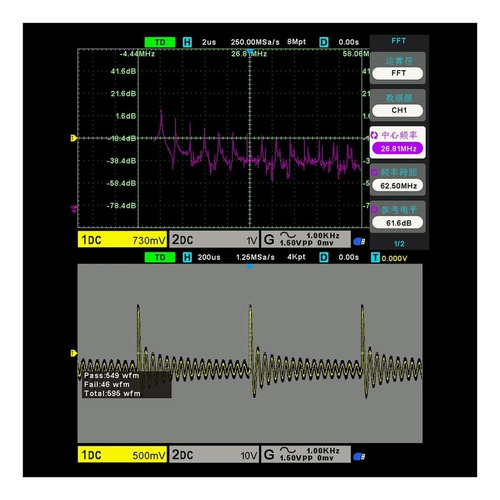Go to next menu page via 1/2
The image size is (500, 500).
(x=399, y=244)
